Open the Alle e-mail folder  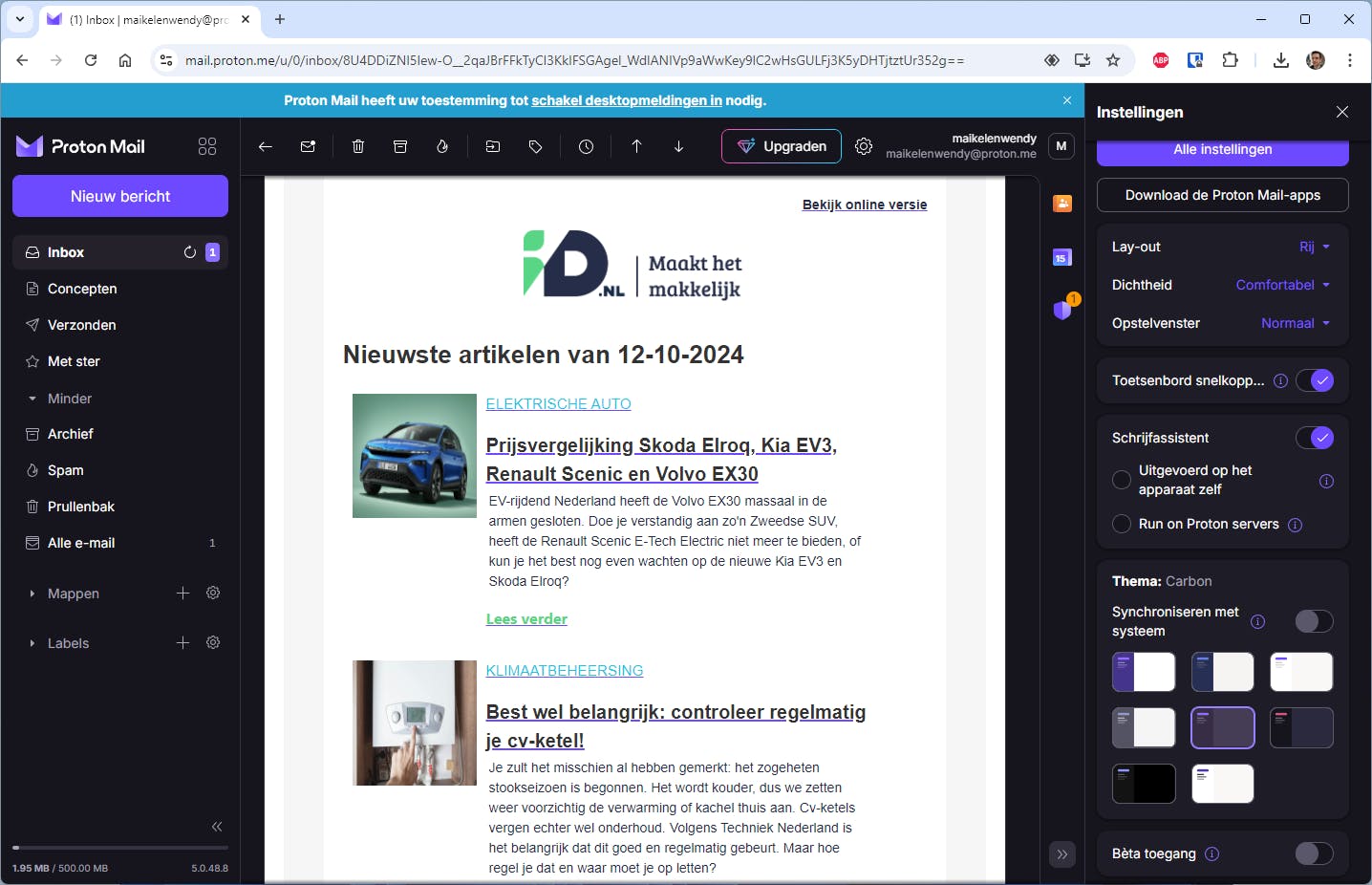[120, 543]
